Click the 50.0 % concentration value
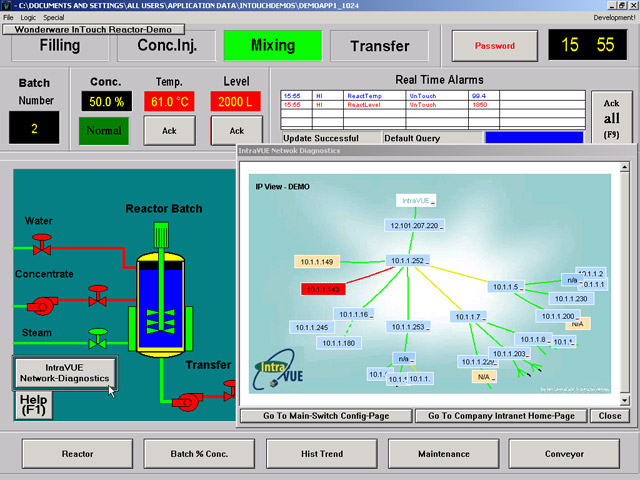This screenshot has width=640, height=480. pos(107,101)
